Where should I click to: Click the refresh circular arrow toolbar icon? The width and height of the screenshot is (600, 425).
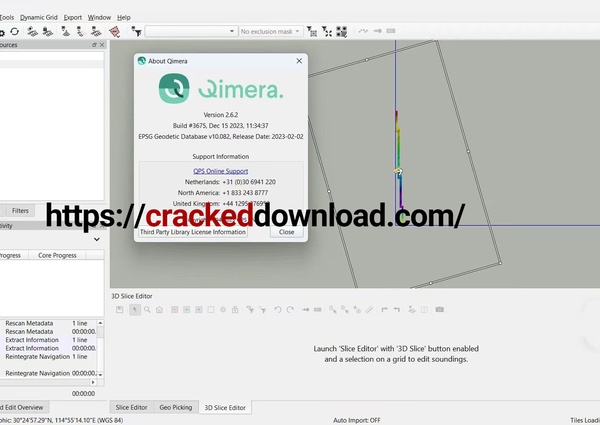pyautogui.click(x=15, y=31)
